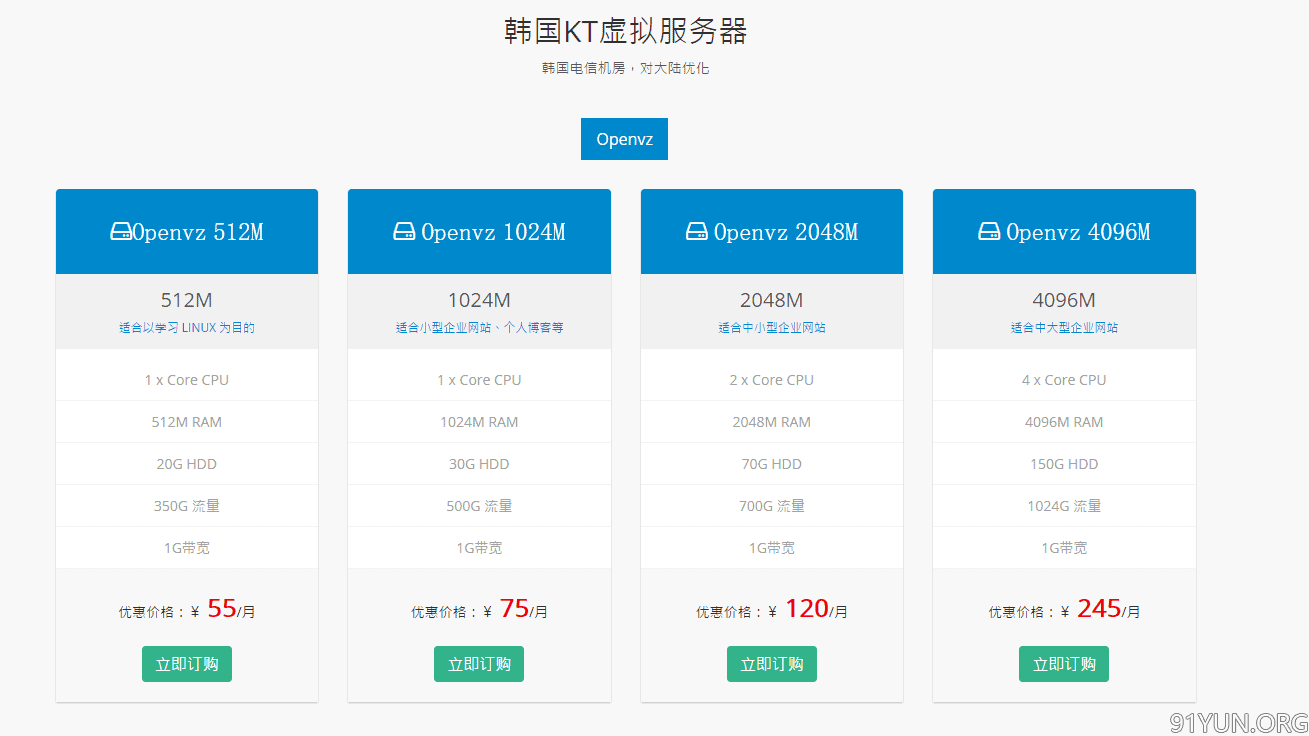The image size is (1309, 736).
Task: Click the 30G HDD row
Action: [x=479, y=464]
